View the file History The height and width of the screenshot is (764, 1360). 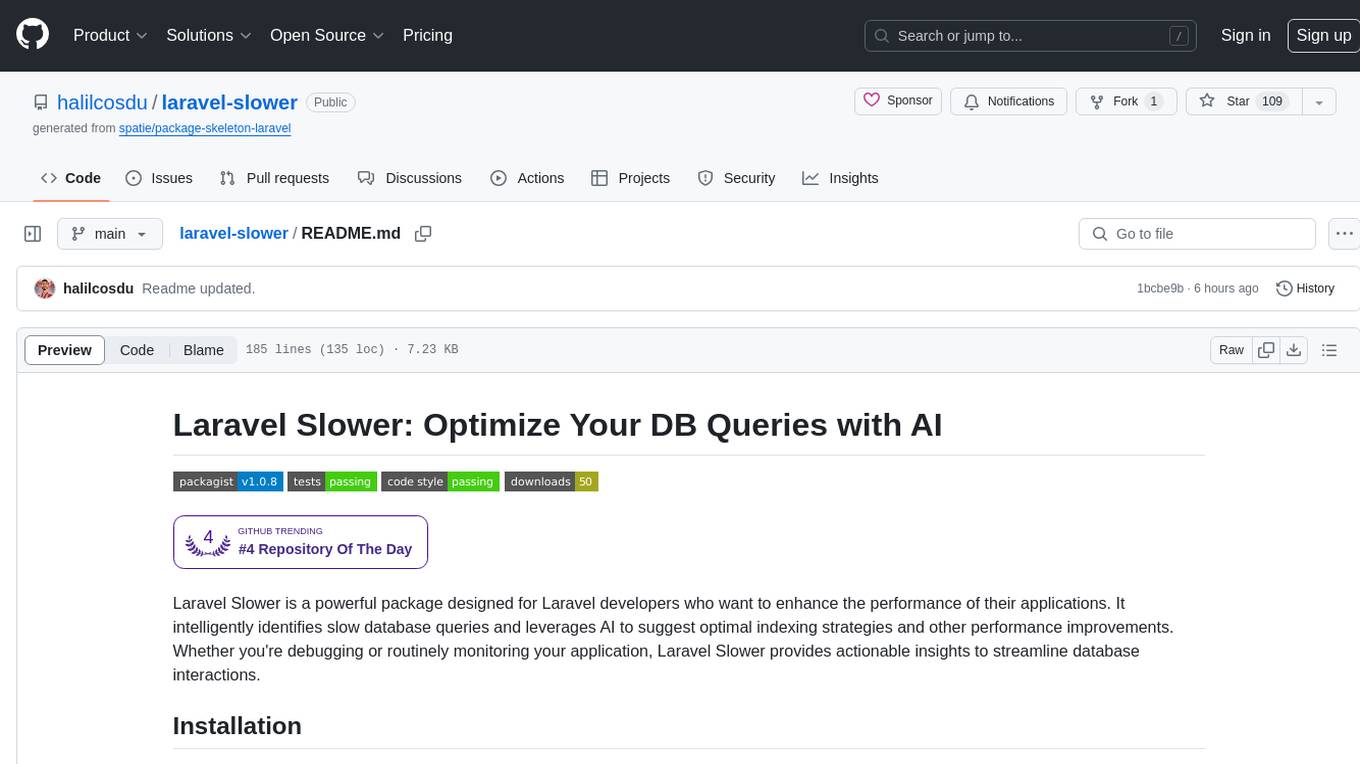(x=1306, y=288)
